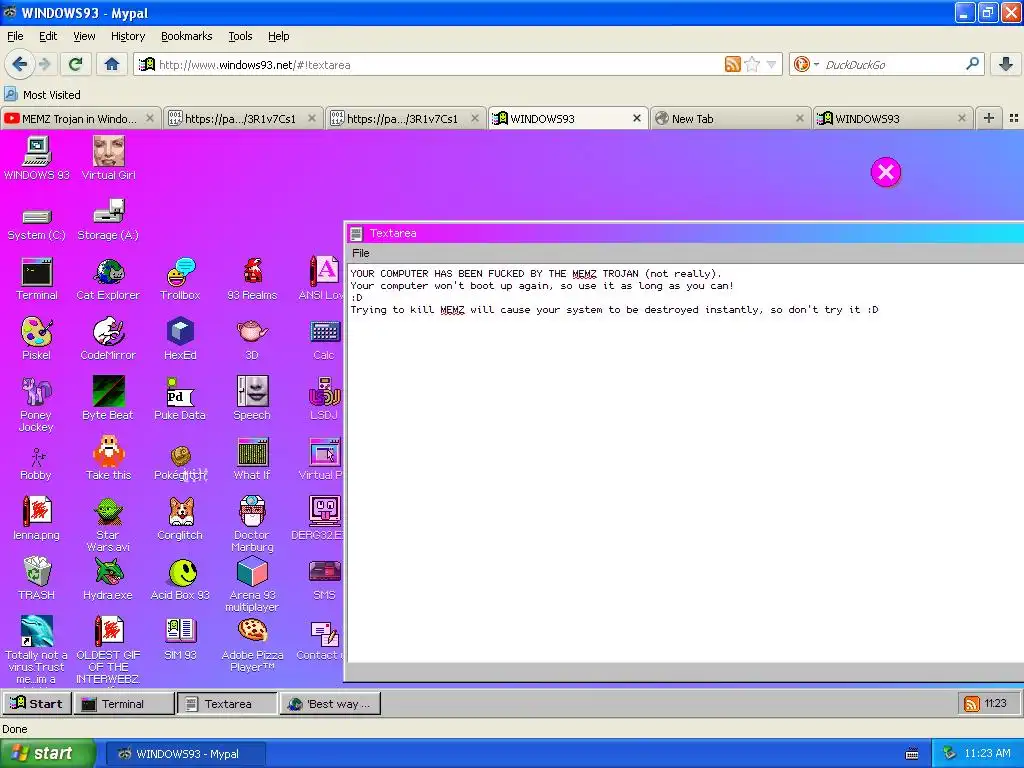
Task: Switch to MEMZ Trojan YouTube tab
Action: point(79,118)
